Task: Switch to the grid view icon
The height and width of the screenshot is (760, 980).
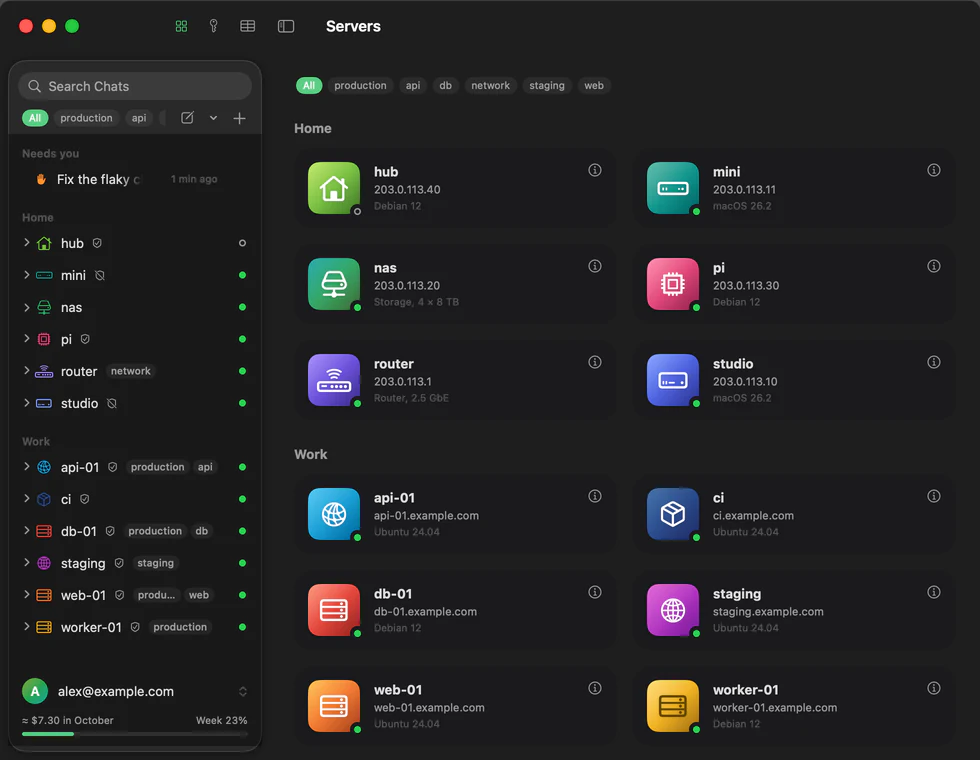Action: pos(181,26)
